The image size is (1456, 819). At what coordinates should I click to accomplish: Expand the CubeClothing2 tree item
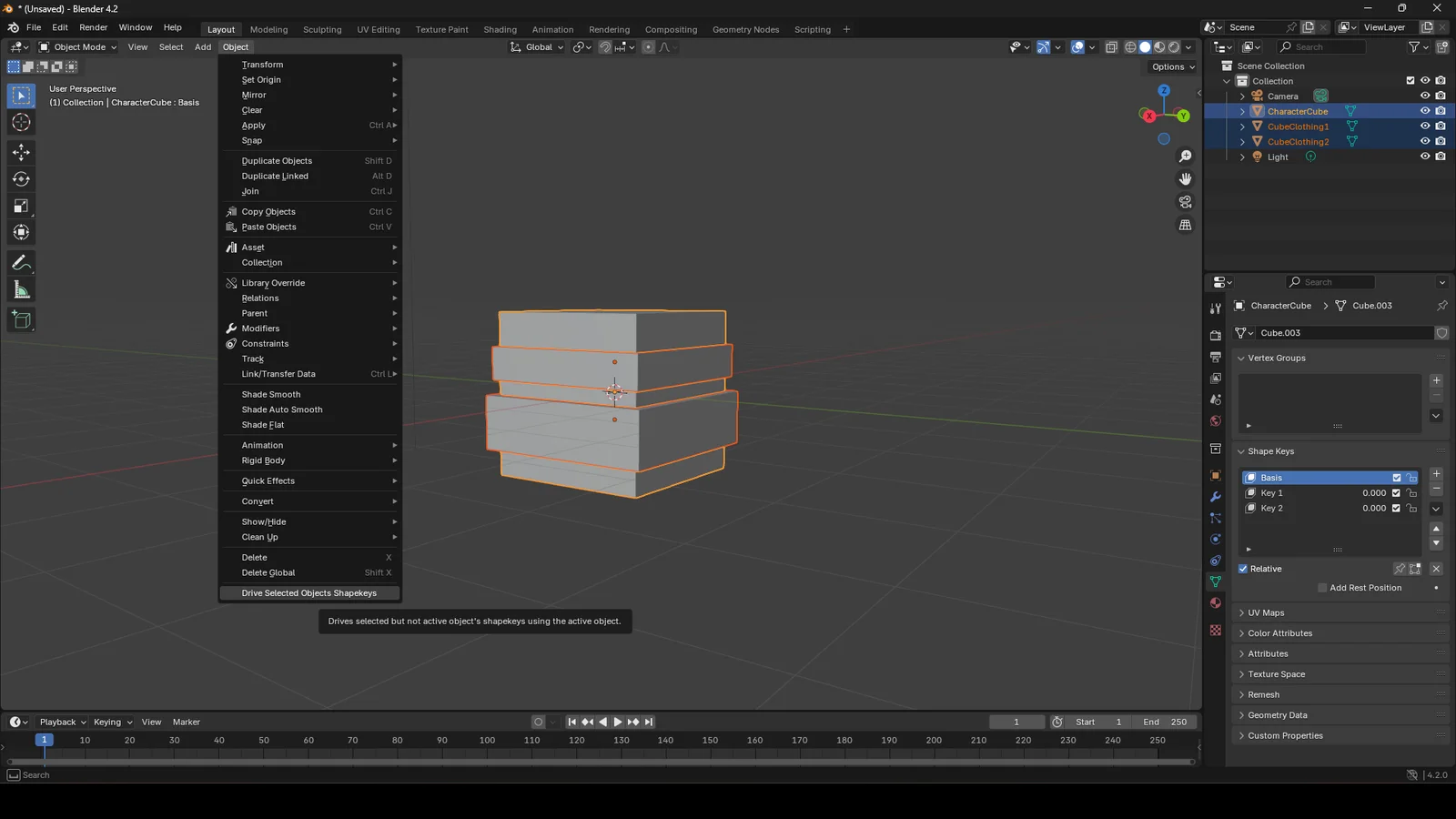pyautogui.click(x=1242, y=142)
